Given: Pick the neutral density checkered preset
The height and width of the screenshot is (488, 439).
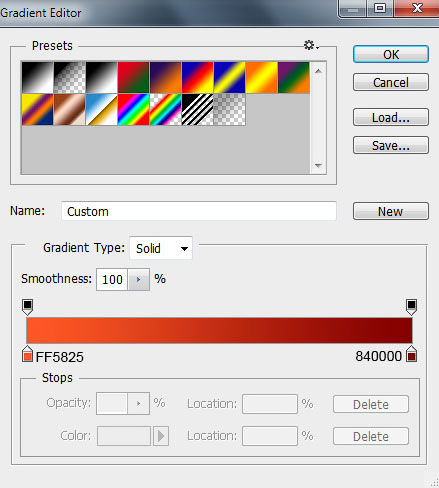Looking at the screenshot, I should (x=229, y=109).
